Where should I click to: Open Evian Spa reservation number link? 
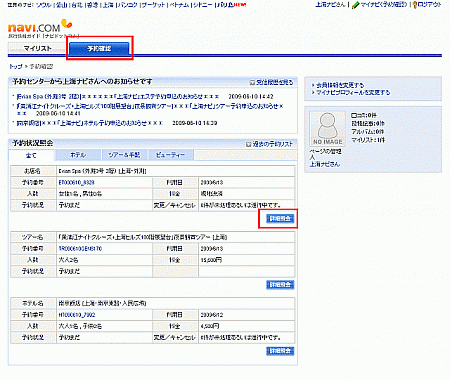[76, 183]
